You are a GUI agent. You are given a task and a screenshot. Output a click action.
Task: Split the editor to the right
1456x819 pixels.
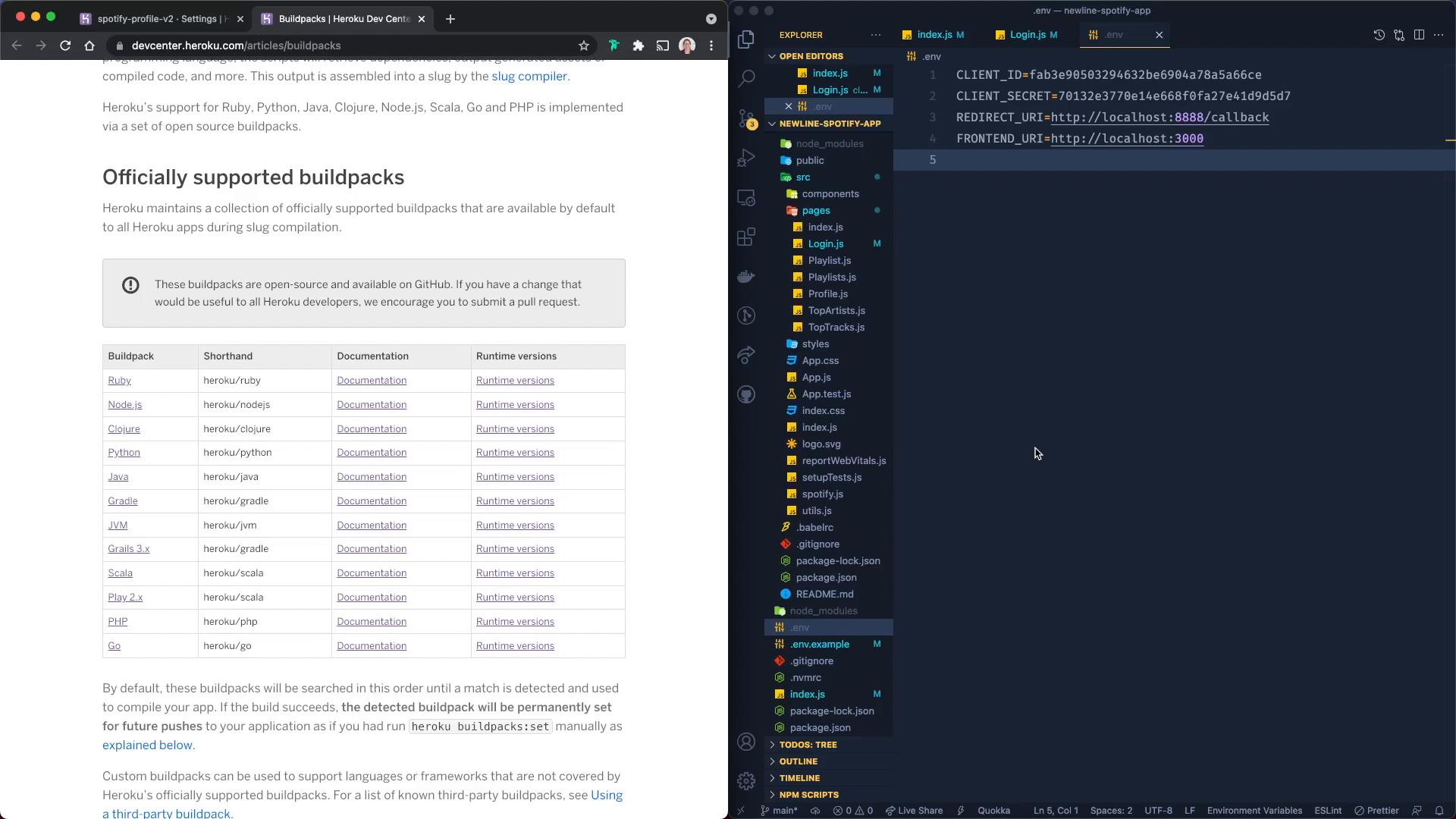click(x=1419, y=35)
